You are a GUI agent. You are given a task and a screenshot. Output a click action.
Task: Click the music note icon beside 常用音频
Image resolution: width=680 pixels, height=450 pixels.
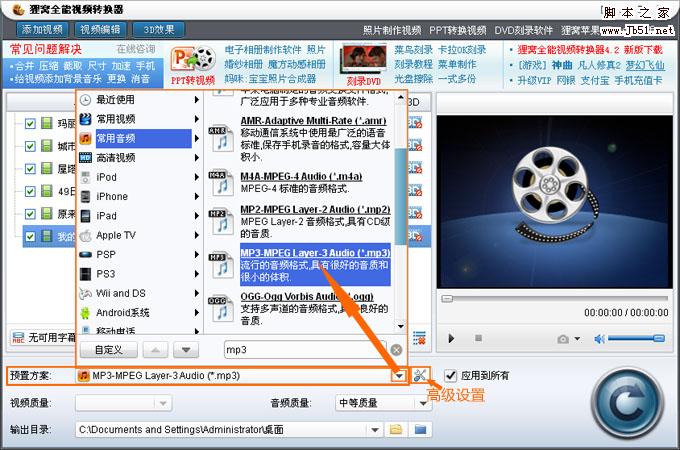(85, 138)
